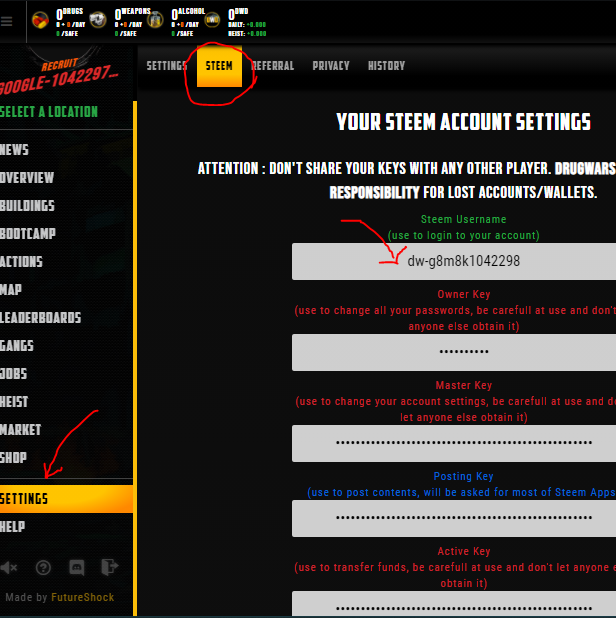The height and width of the screenshot is (618, 616).
Task: Focus the Master Key password field
Action: coord(454,443)
